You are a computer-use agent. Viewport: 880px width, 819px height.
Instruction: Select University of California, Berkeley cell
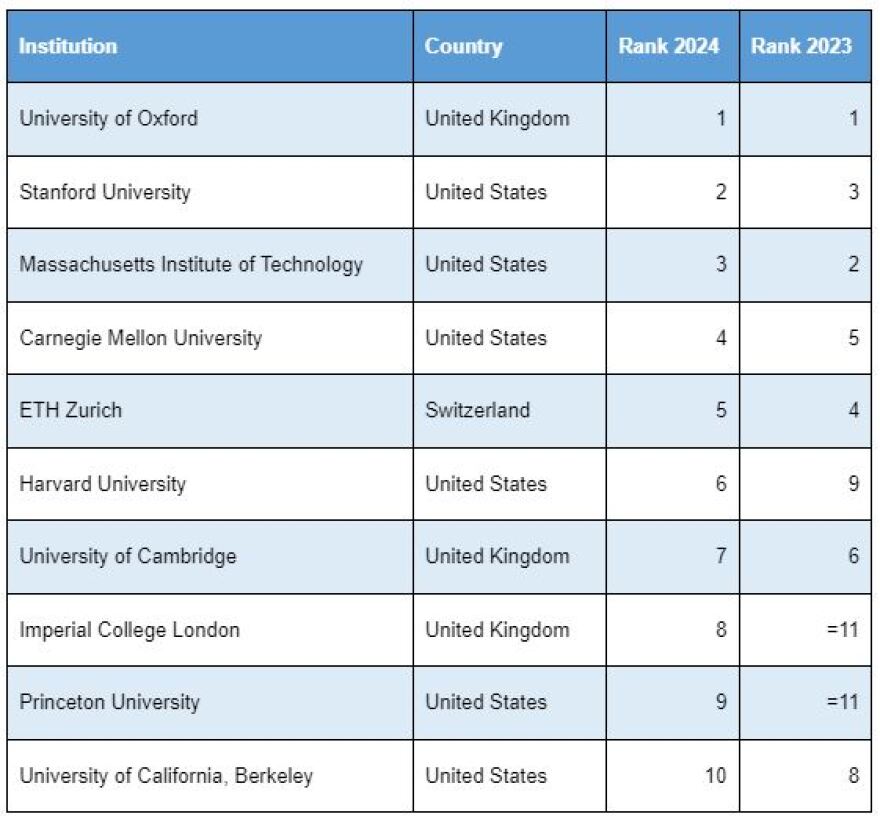pos(166,776)
